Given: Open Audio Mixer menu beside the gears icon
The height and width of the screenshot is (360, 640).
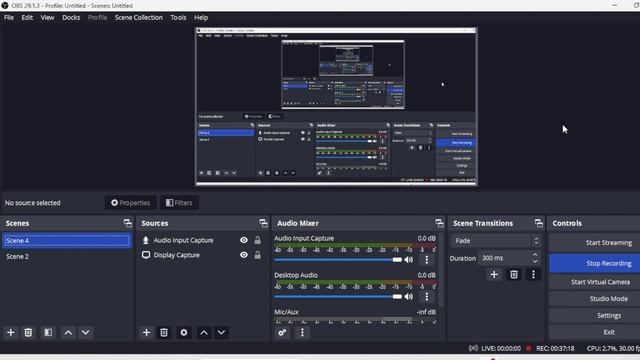Looking at the screenshot, I should coord(302,333).
